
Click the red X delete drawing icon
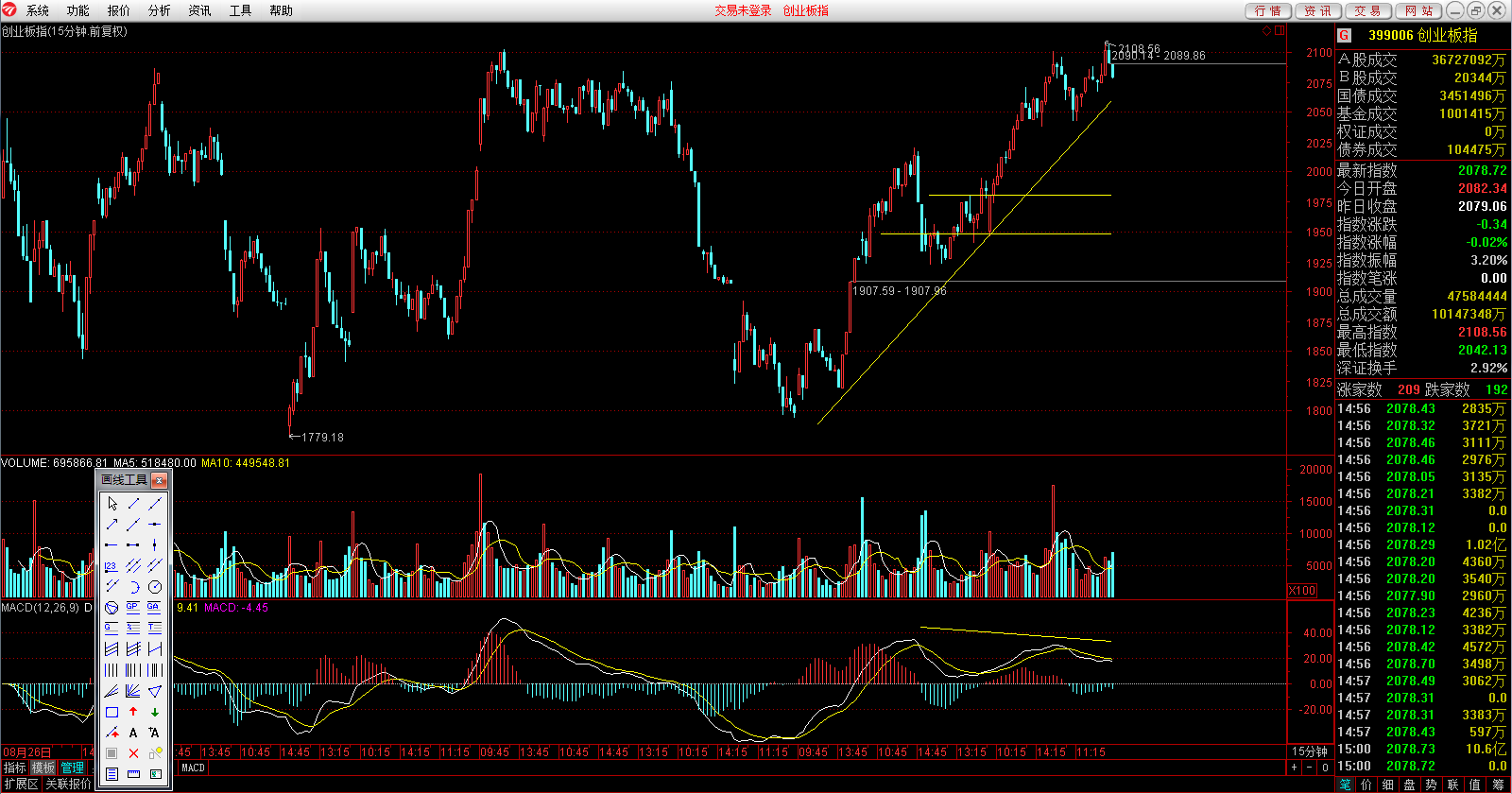pyautogui.click(x=133, y=753)
